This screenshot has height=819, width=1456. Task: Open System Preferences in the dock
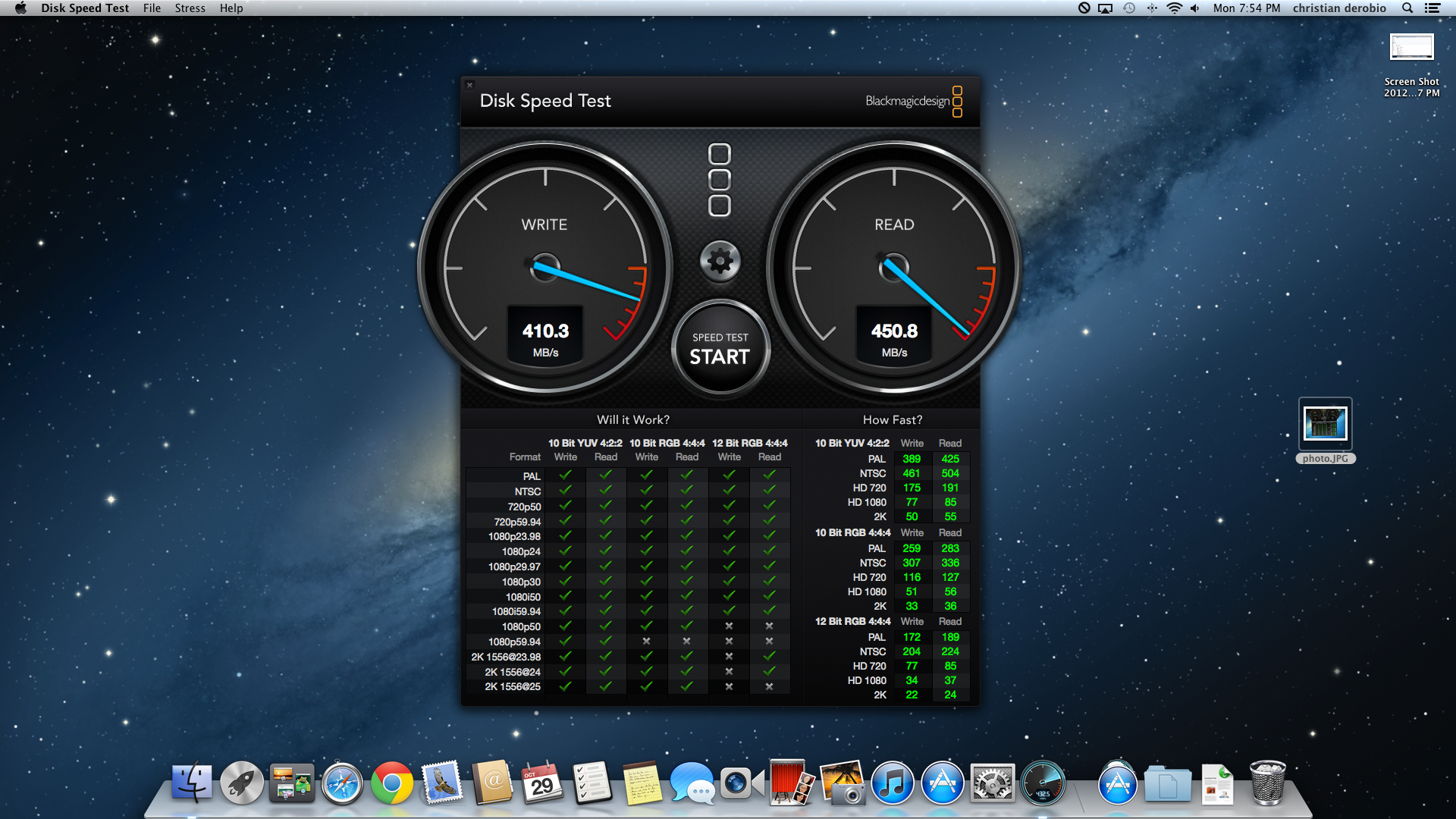pyautogui.click(x=992, y=783)
